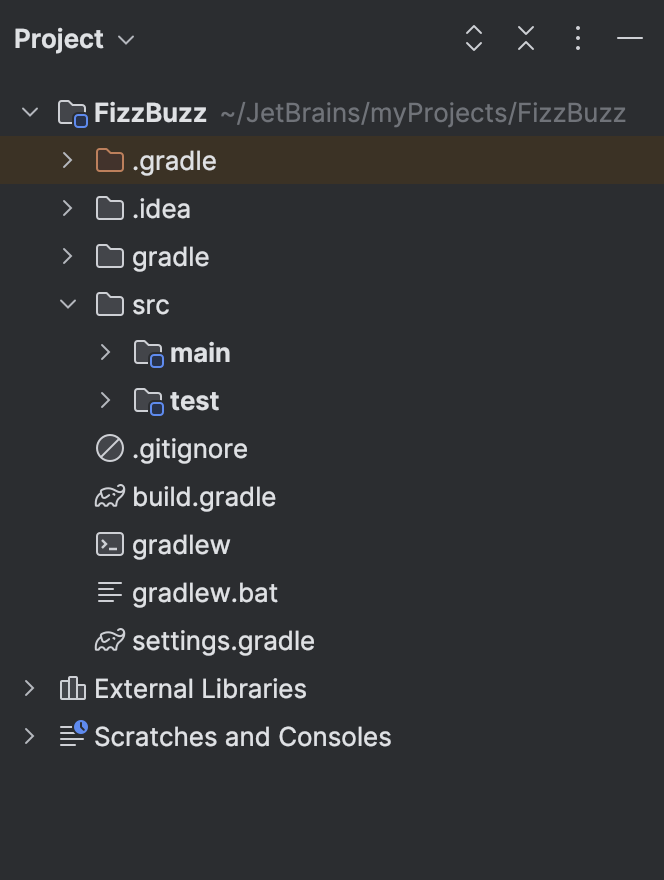This screenshot has width=664, height=880.
Task: Click the settings.gradle Gradle elephant icon
Action: point(109,640)
